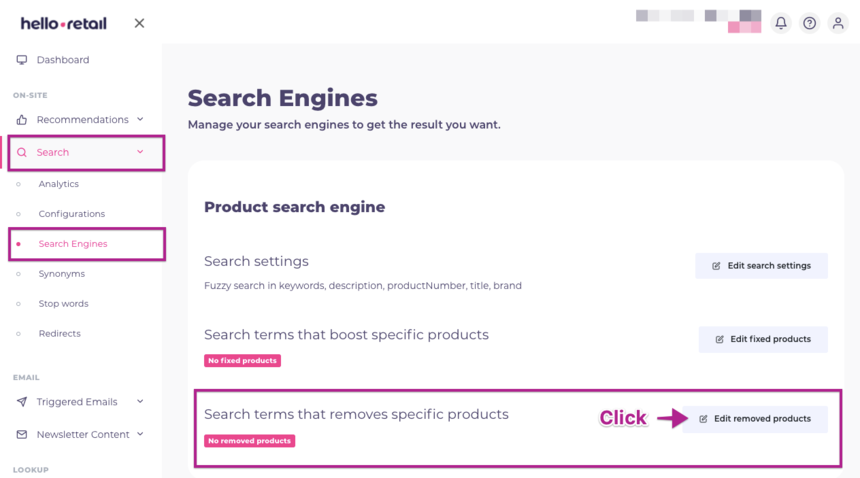Click the Dashboard monitor icon
Image resolution: width=860 pixels, height=478 pixels.
[22, 60]
